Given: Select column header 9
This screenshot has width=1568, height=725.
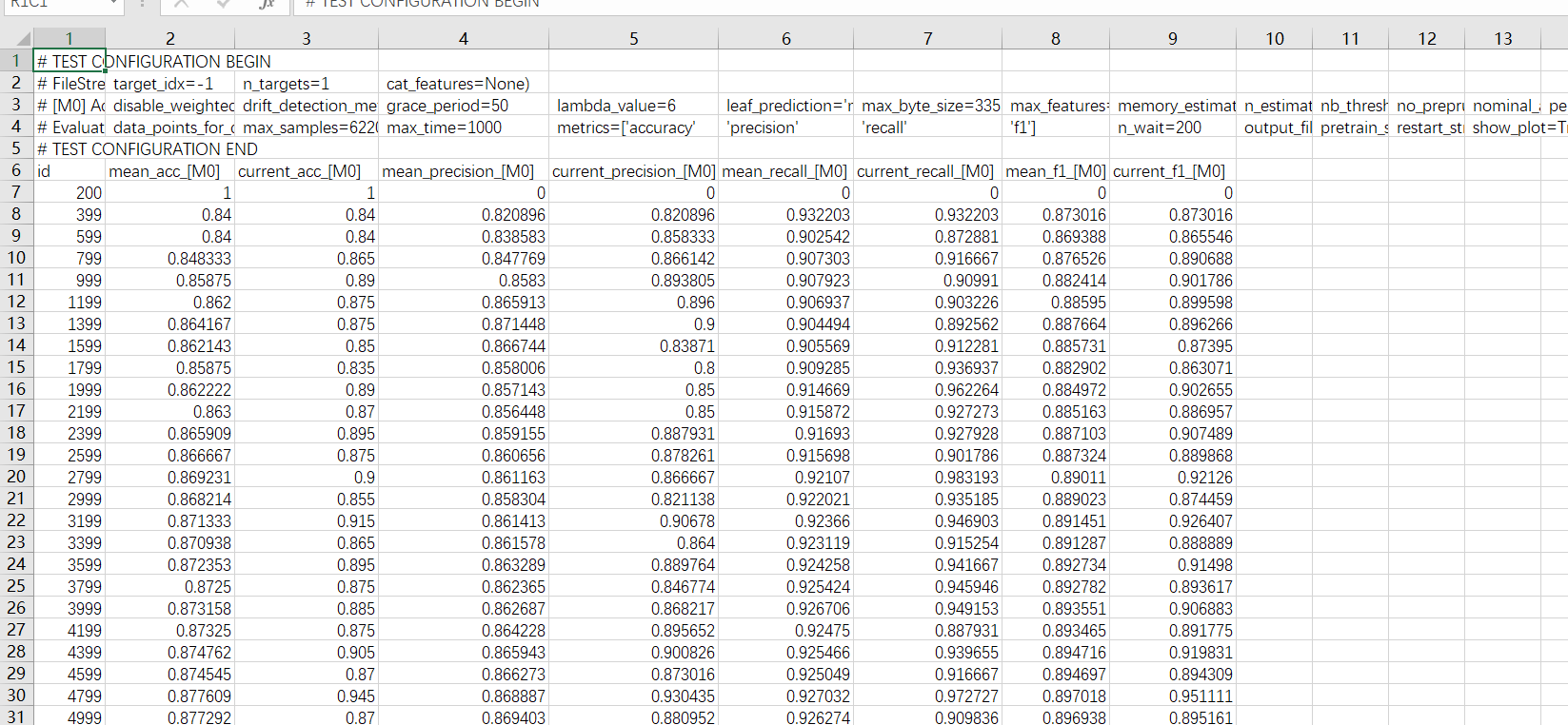Looking at the screenshot, I should tap(1172, 39).
